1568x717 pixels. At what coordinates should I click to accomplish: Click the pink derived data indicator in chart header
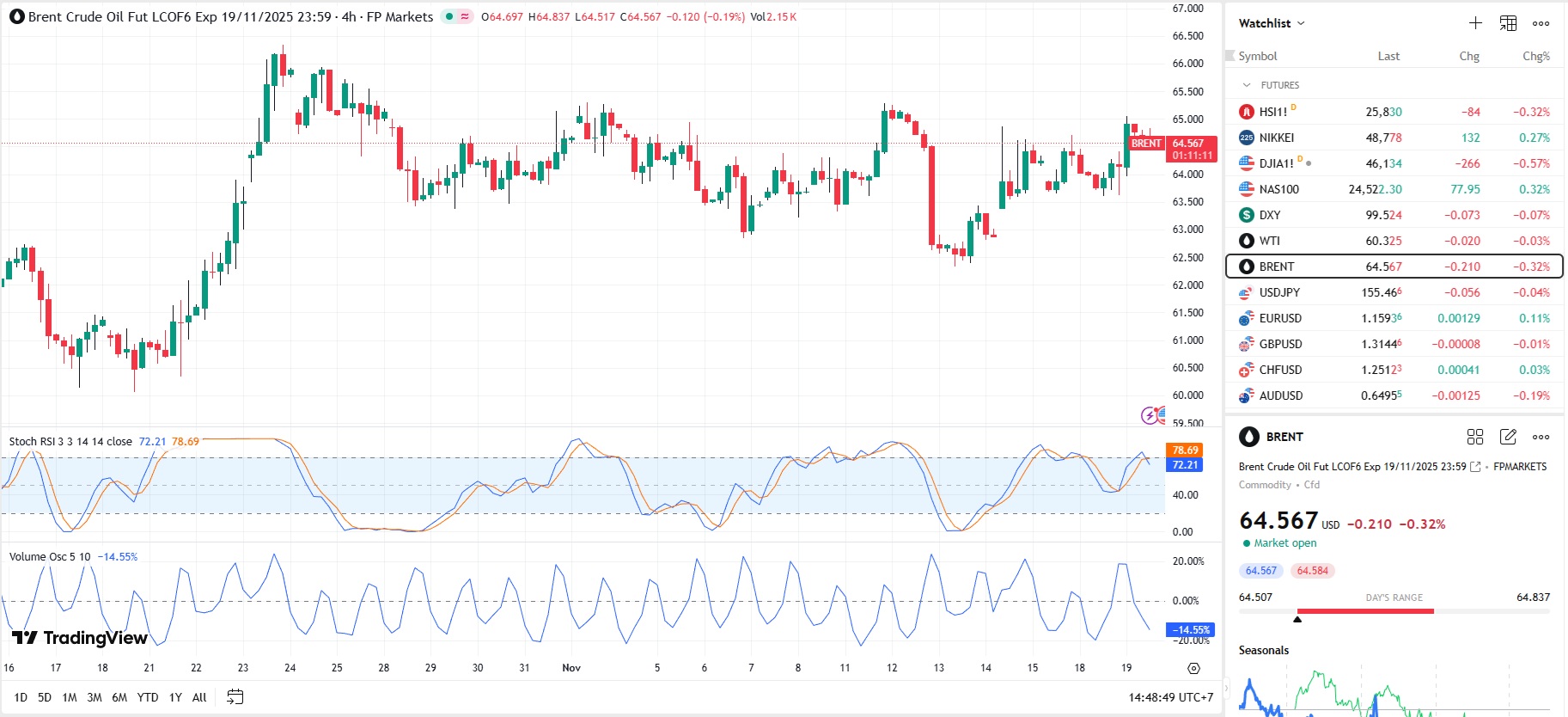coord(465,16)
